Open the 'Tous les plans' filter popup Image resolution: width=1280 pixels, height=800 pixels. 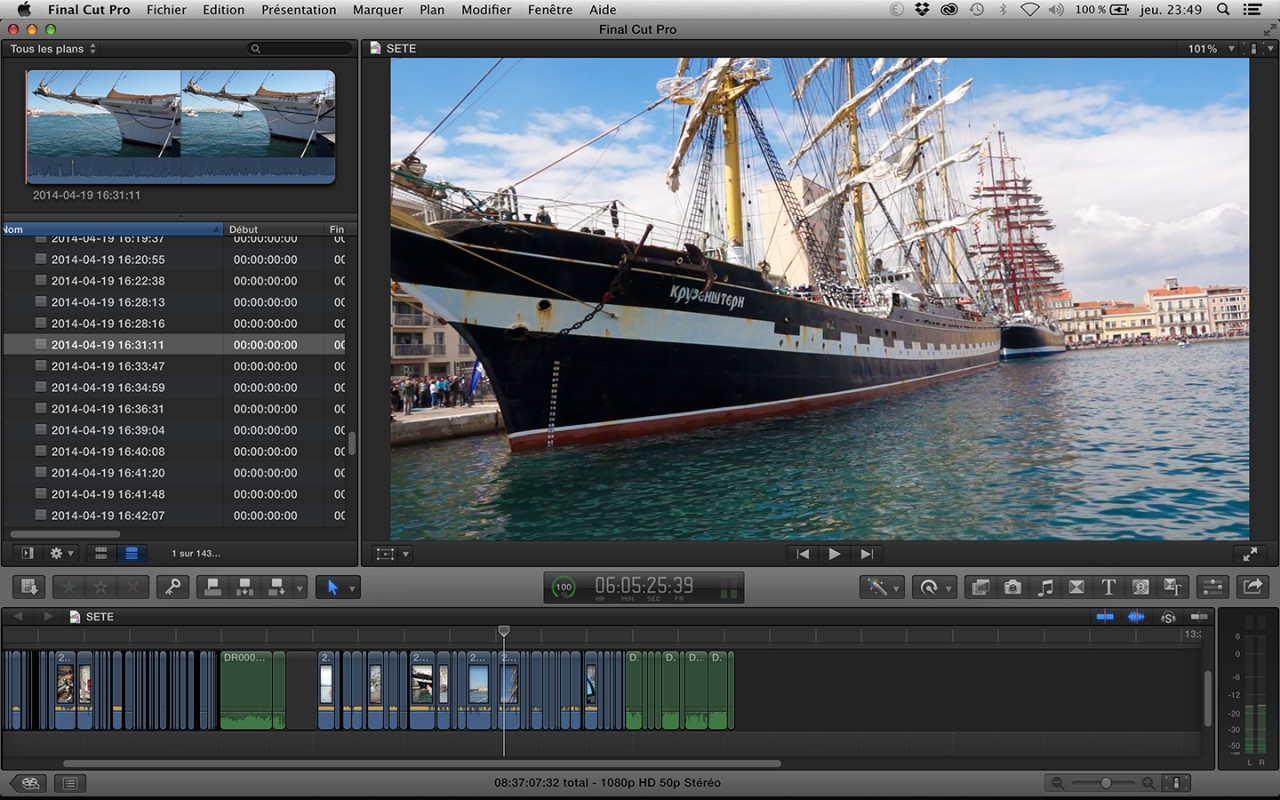click(x=53, y=49)
